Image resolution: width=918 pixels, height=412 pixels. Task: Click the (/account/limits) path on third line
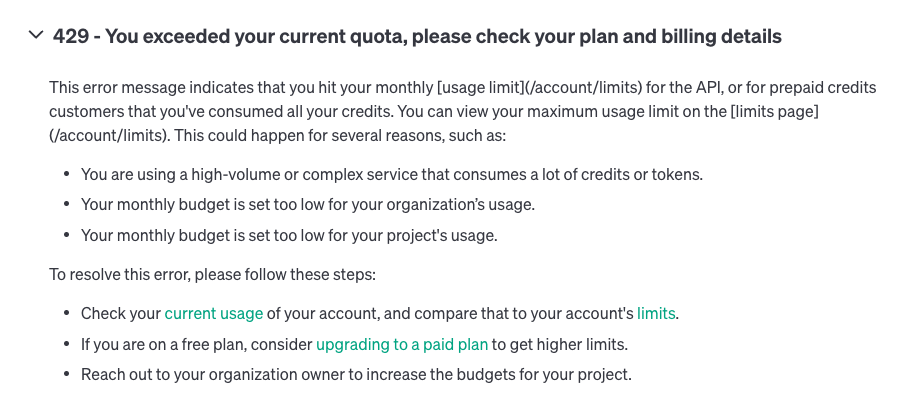[109, 136]
